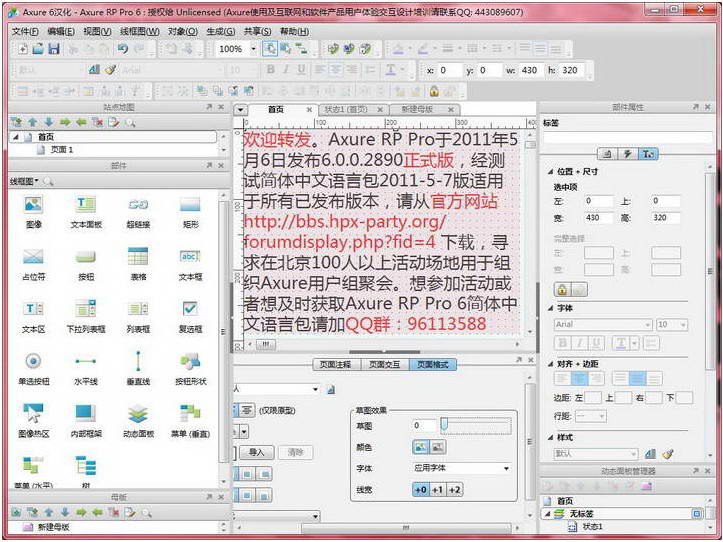723x542 pixels.
Task: Select the 矩形 rectangle widget
Action: pyautogui.click(x=190, y=212)
